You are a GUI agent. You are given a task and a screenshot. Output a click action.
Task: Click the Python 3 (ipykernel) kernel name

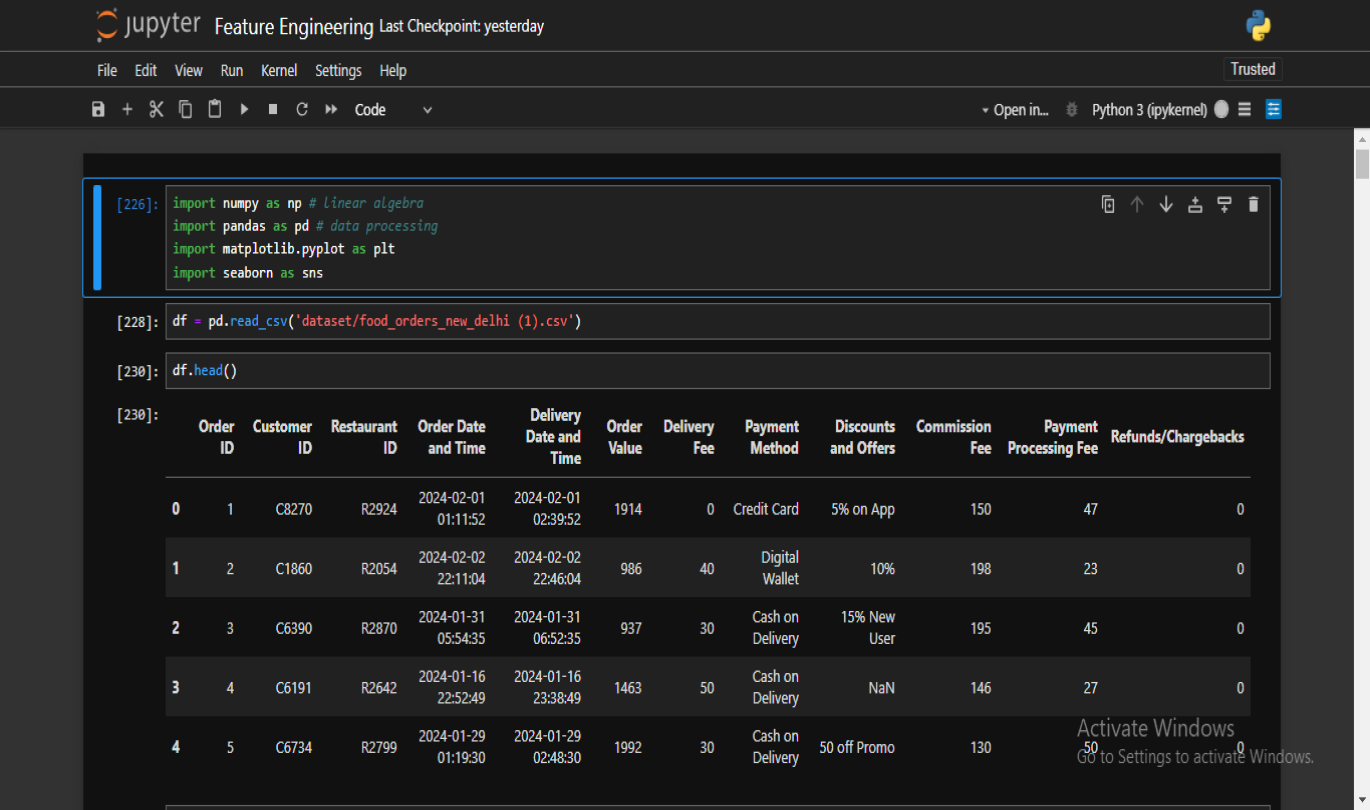1149,110
